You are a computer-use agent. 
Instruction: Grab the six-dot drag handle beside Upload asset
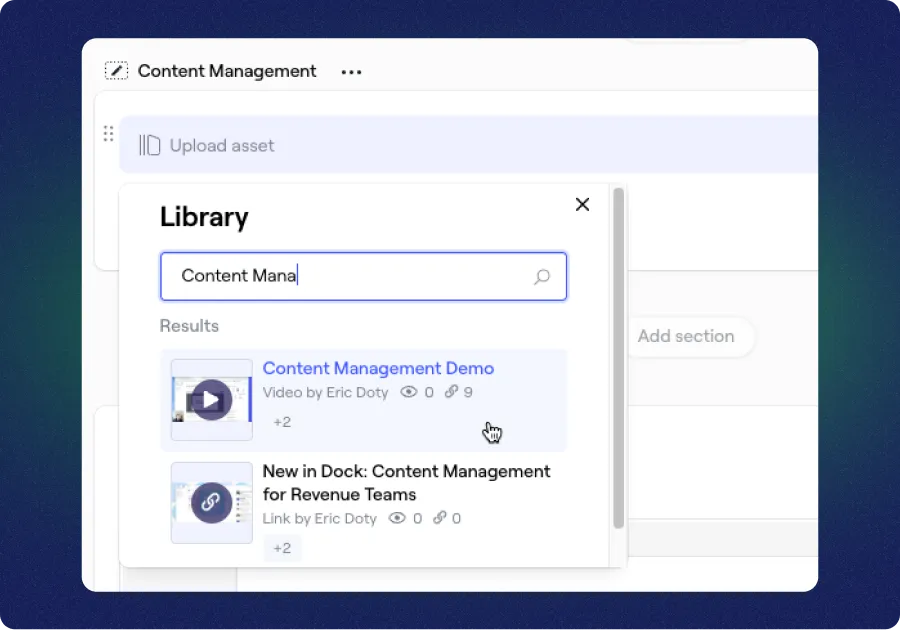point(108,134)
